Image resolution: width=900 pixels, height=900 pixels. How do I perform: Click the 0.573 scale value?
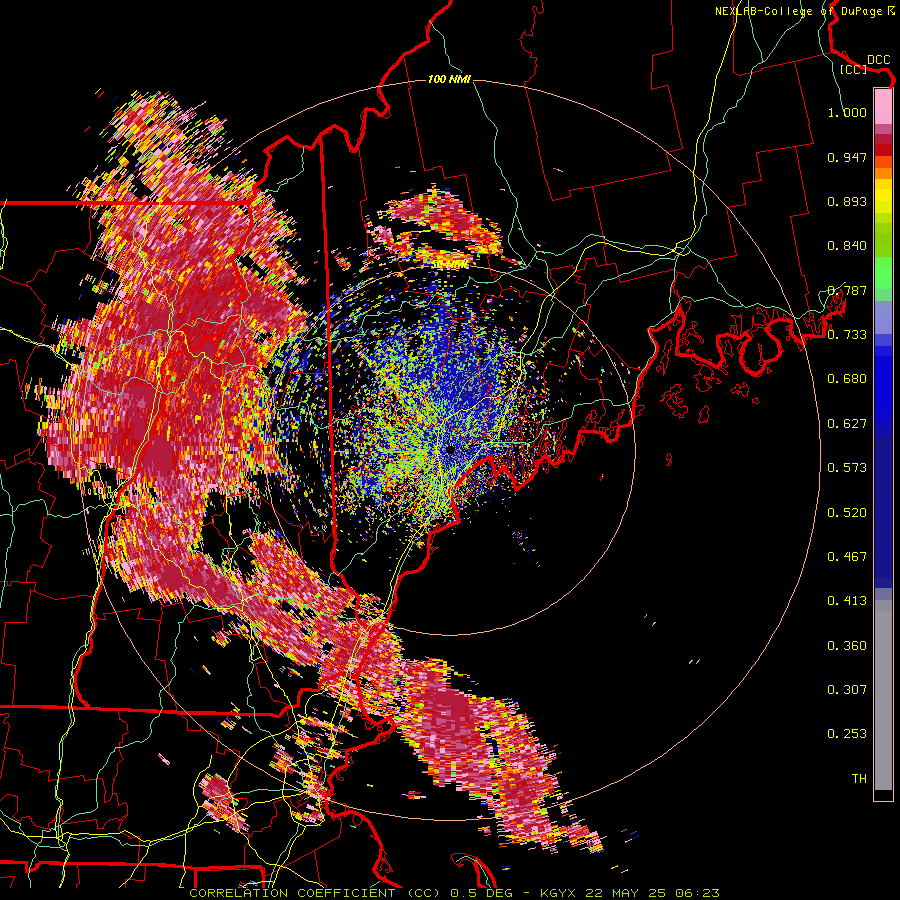[x=847, y=468]
